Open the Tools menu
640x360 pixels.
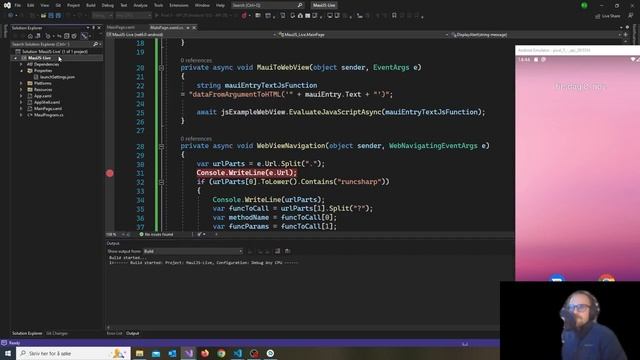point(158,5)
